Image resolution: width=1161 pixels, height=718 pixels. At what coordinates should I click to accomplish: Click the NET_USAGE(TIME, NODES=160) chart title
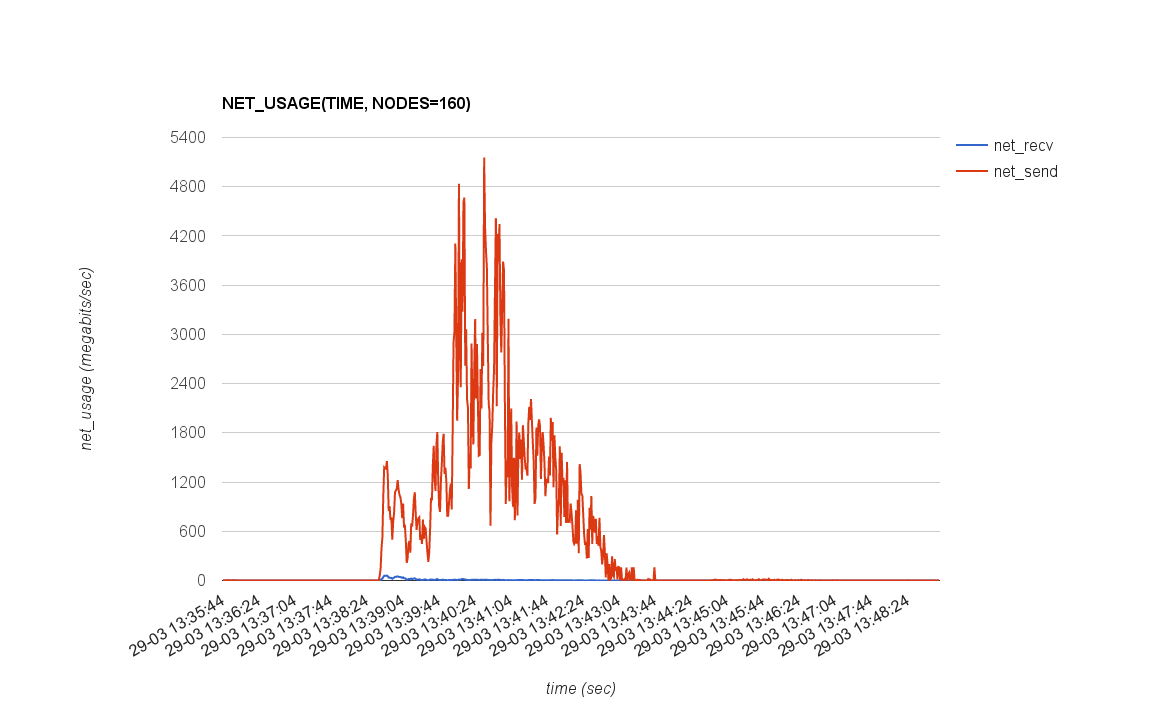(346, 103)
